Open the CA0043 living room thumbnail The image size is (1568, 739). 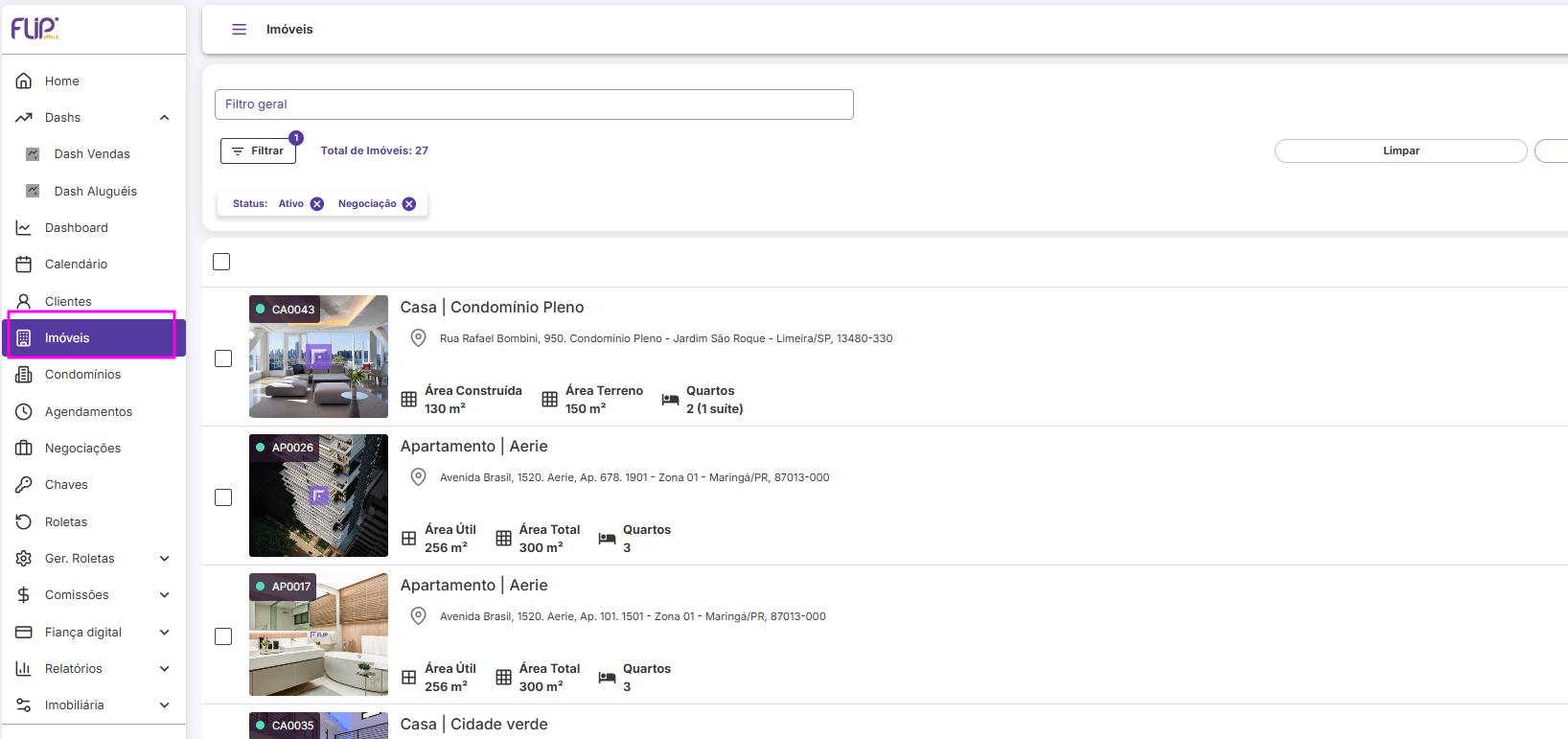[318, 357]
